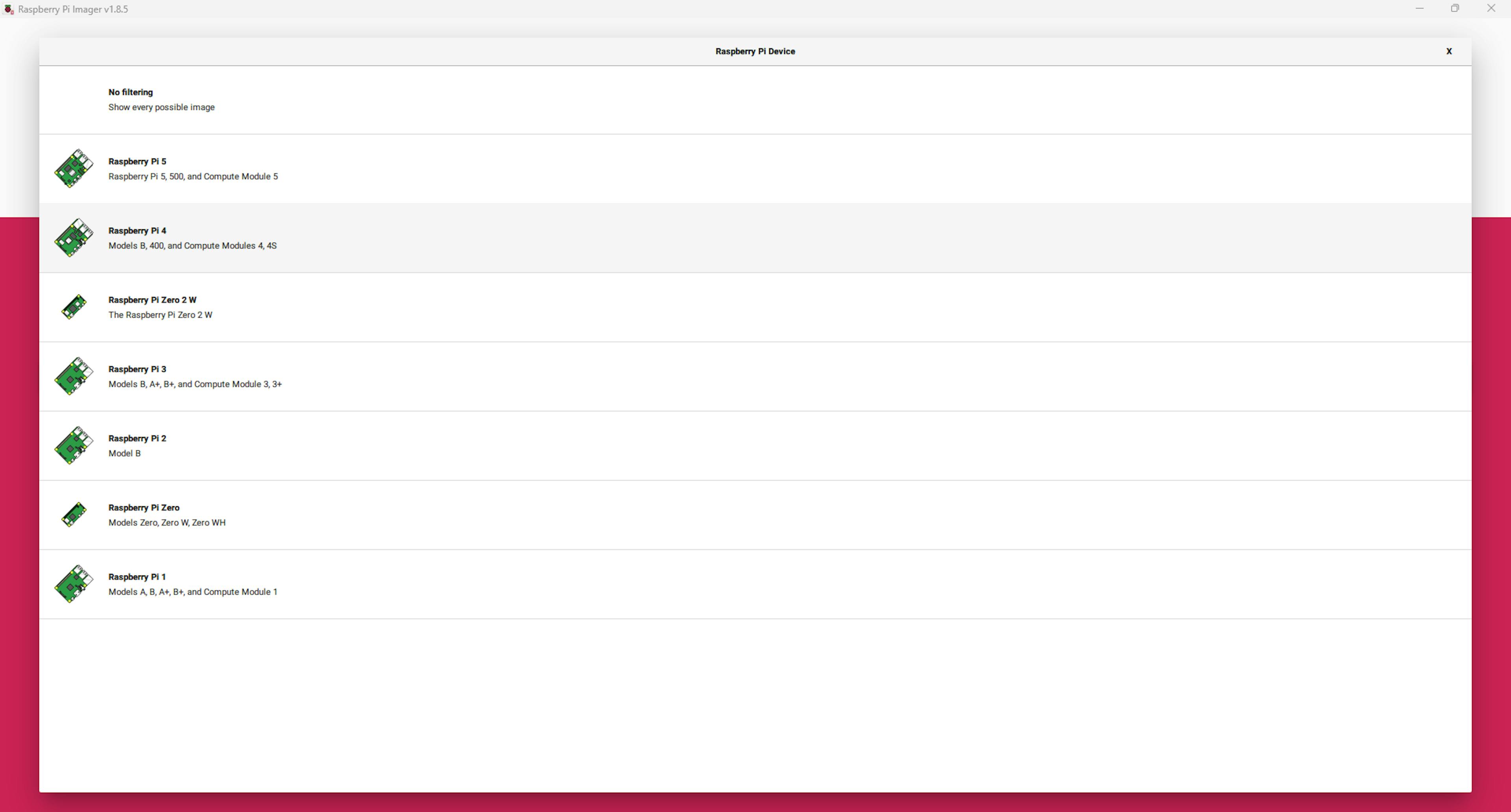This screenshot has height=812, width=1511.
Task: Pick the 'Raspberry Pi Zero' title
Action: (144, 507)
